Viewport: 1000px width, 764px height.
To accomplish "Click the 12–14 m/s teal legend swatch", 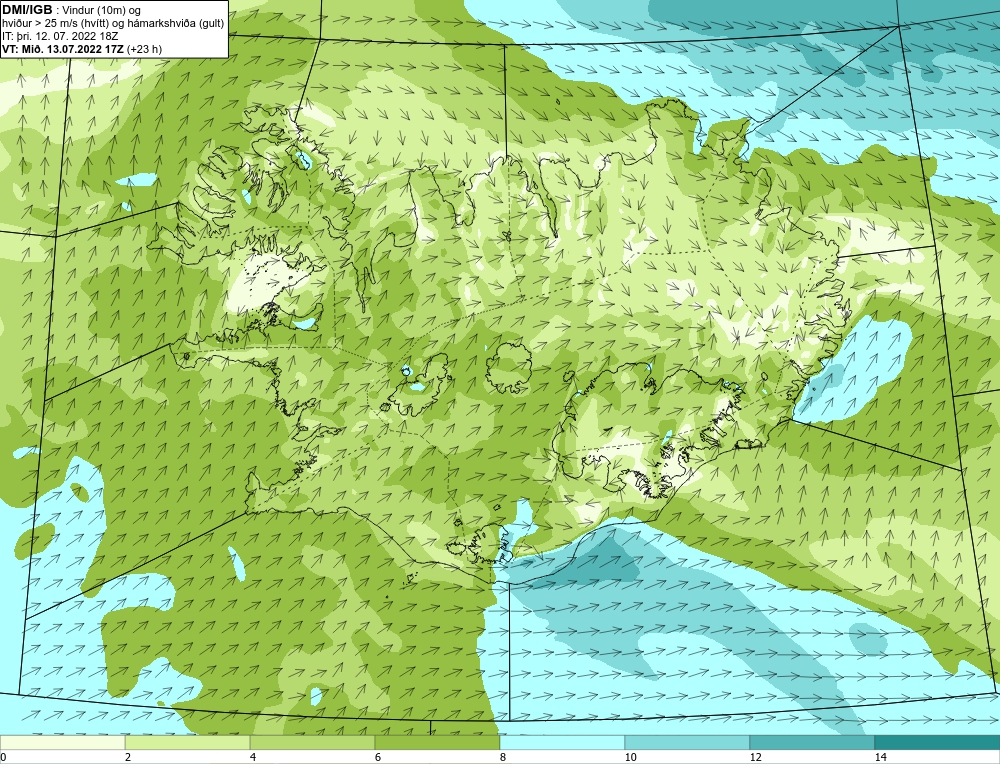I will (x=812, y=742).
